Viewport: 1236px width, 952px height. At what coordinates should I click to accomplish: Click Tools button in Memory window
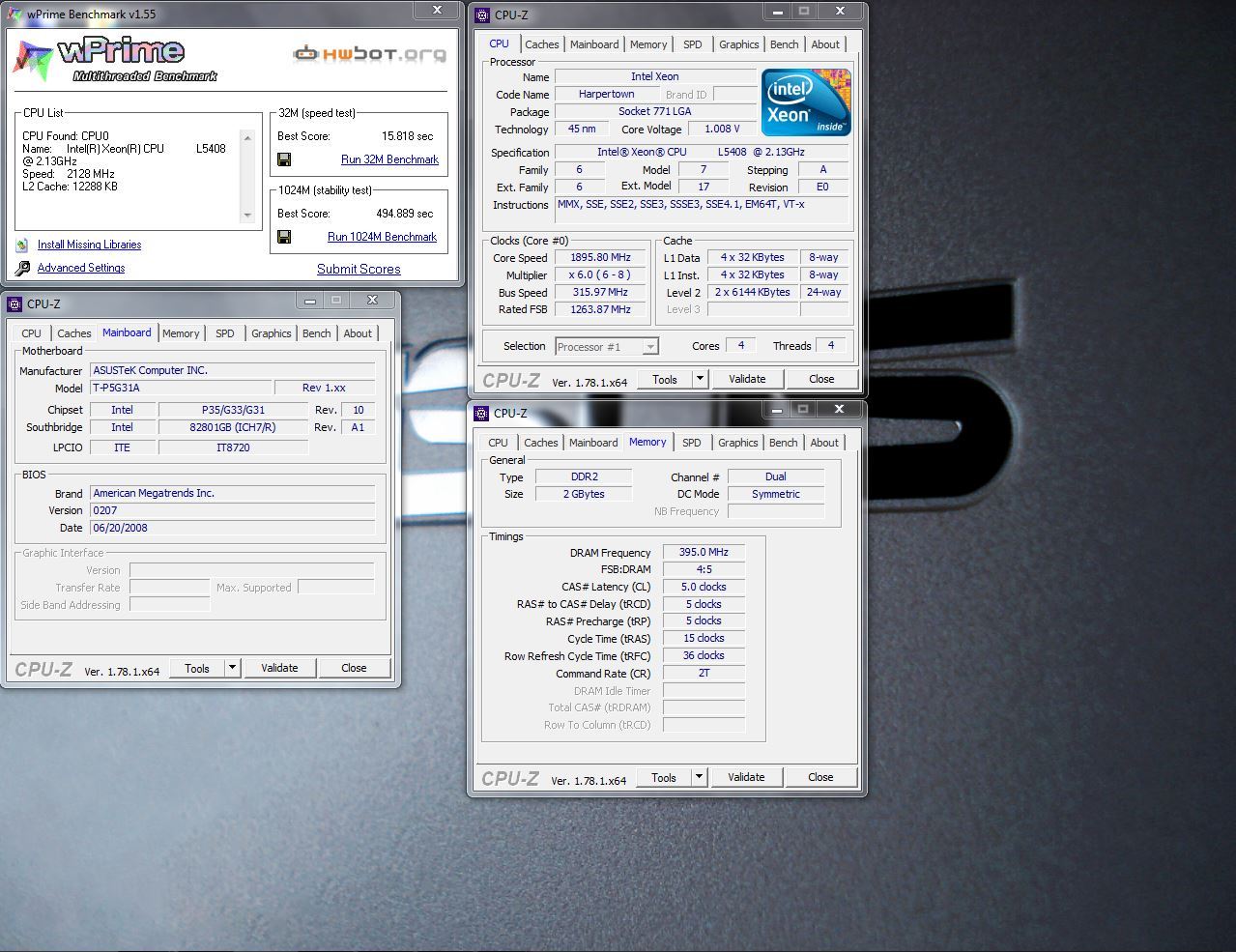664,777
